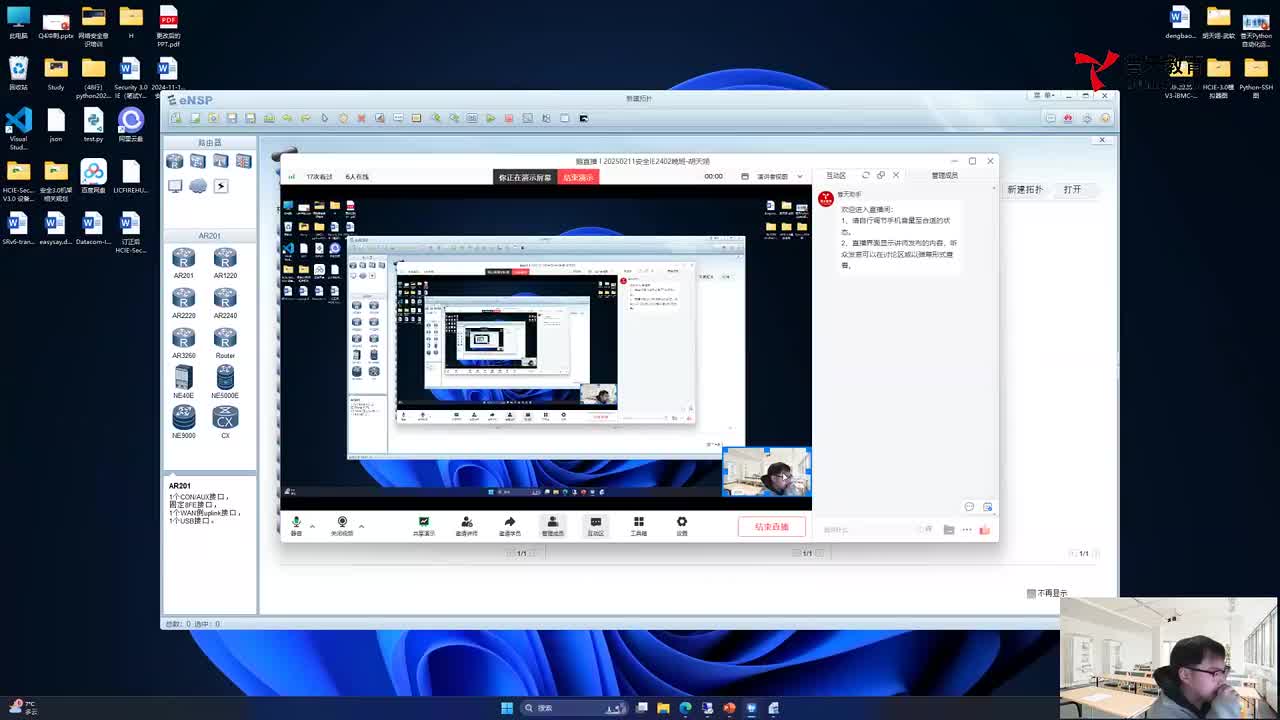This screenshot has height=720, width=1280.
Task: Pick the AR1220 router device
Action: 225,263
